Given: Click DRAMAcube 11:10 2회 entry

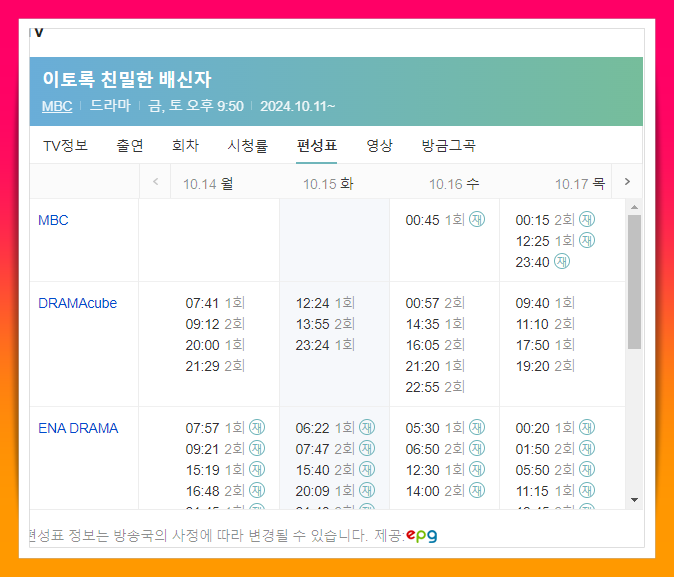Looking at the screenshot, I should tap(545, 324).
